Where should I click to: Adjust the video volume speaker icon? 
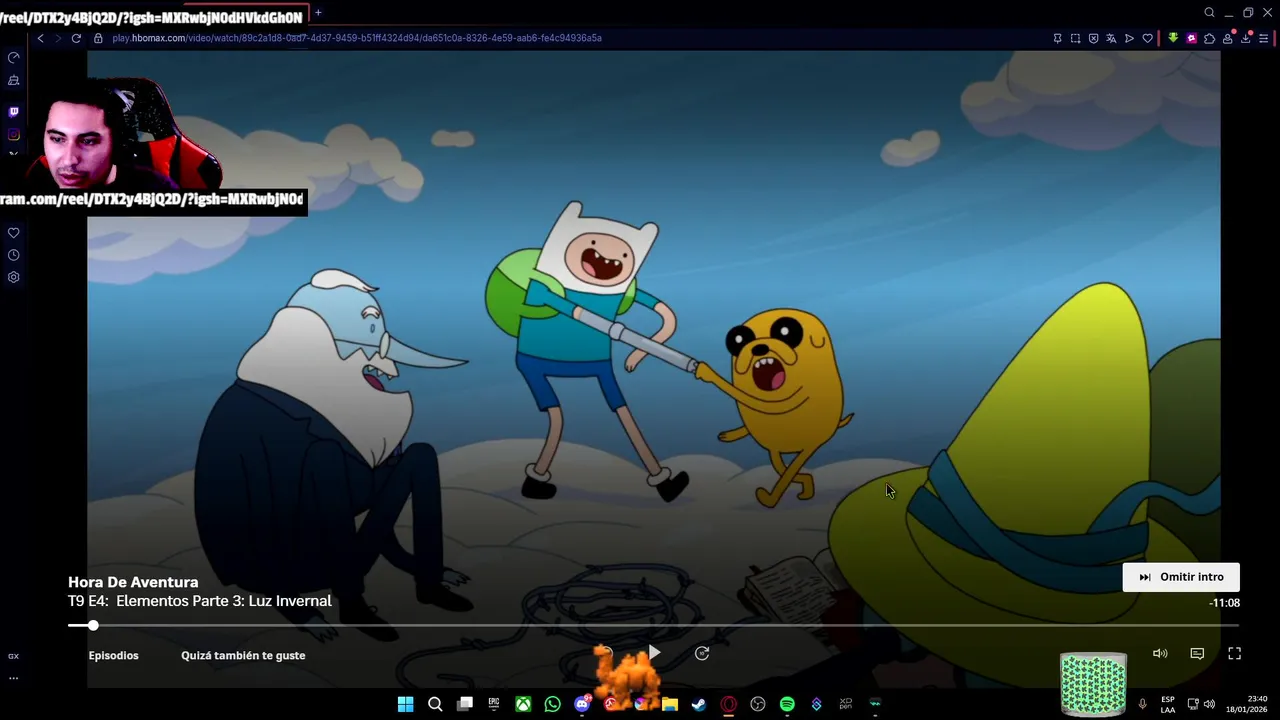point(1160,653)
